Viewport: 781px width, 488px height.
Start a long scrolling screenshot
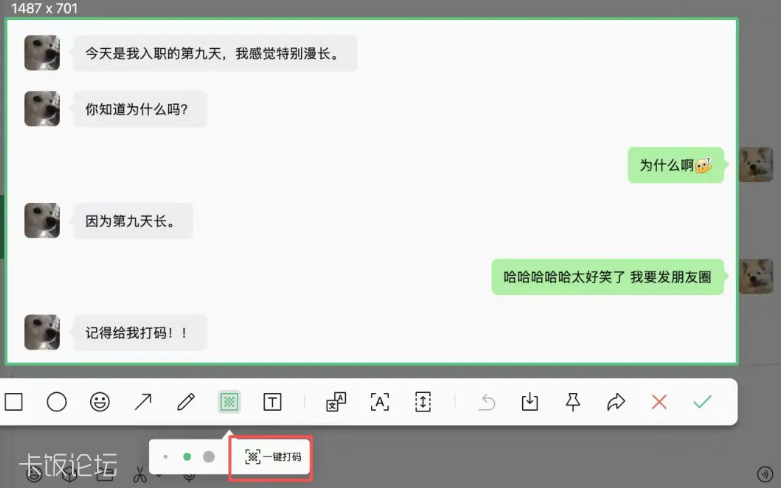[x=422, y=402]
